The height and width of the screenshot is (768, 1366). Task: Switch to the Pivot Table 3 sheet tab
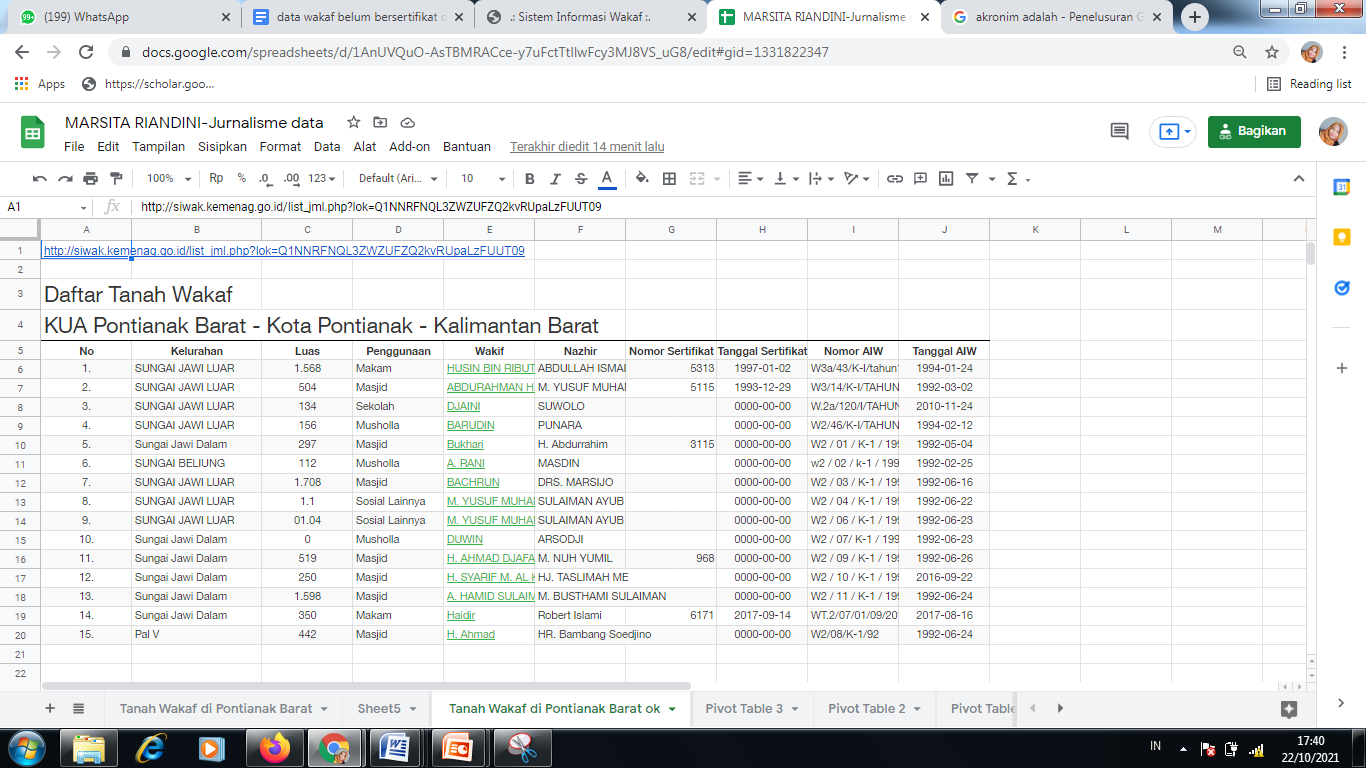point(744,708)
